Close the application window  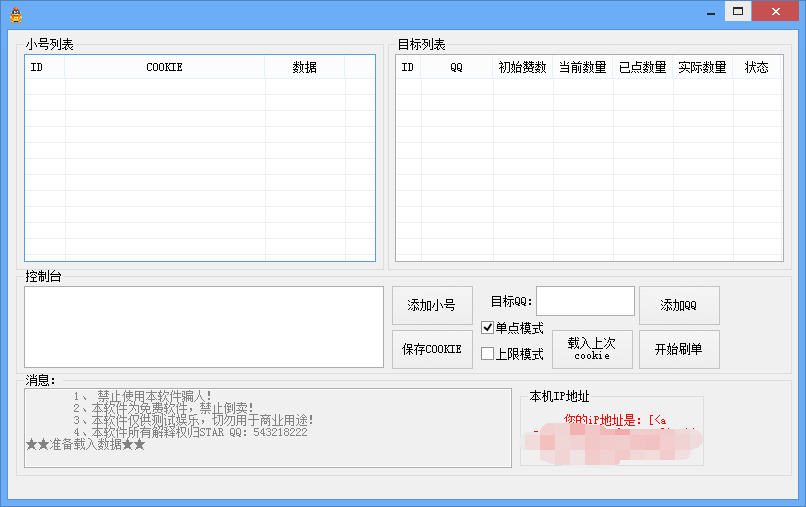(776, 11)
